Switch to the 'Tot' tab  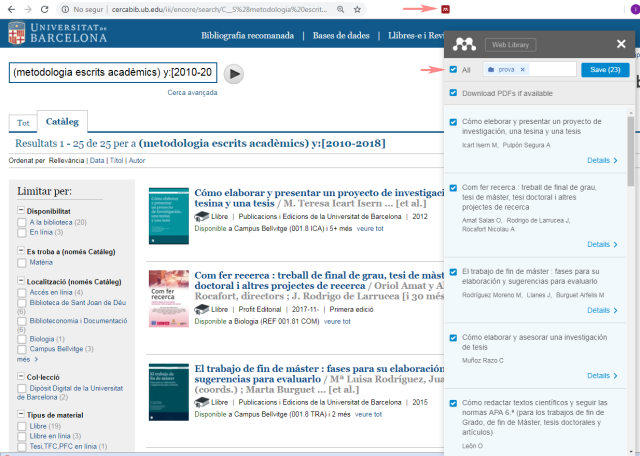tap(21, 123)
